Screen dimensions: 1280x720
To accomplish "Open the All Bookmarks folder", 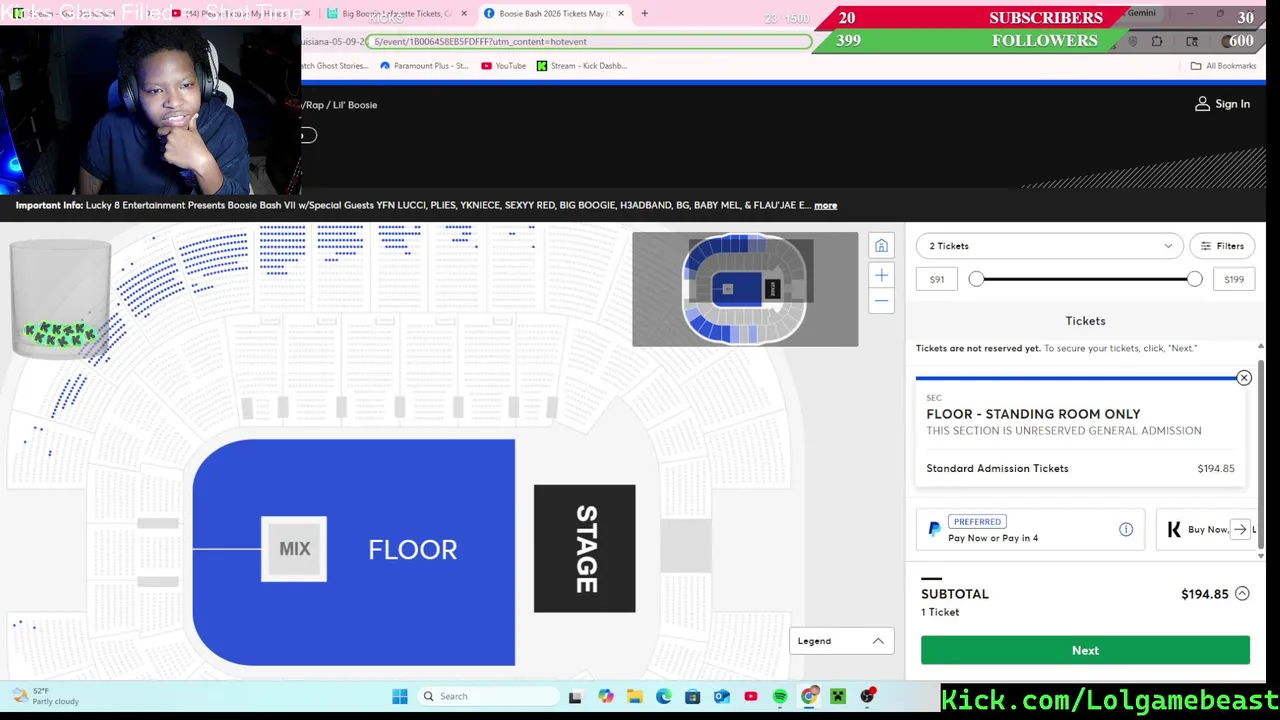I will (1223, 66).
